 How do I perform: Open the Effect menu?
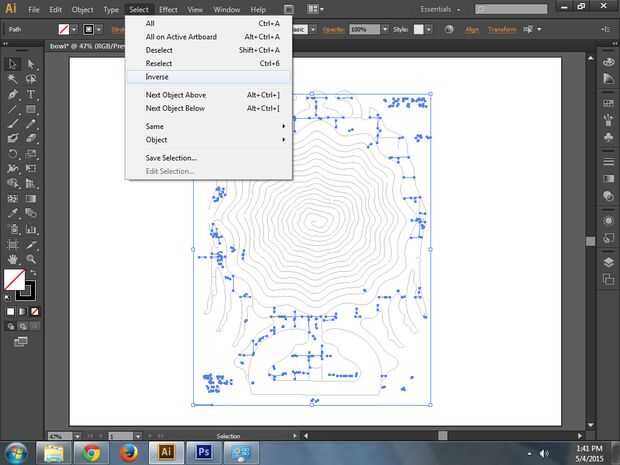click(168, 9)
